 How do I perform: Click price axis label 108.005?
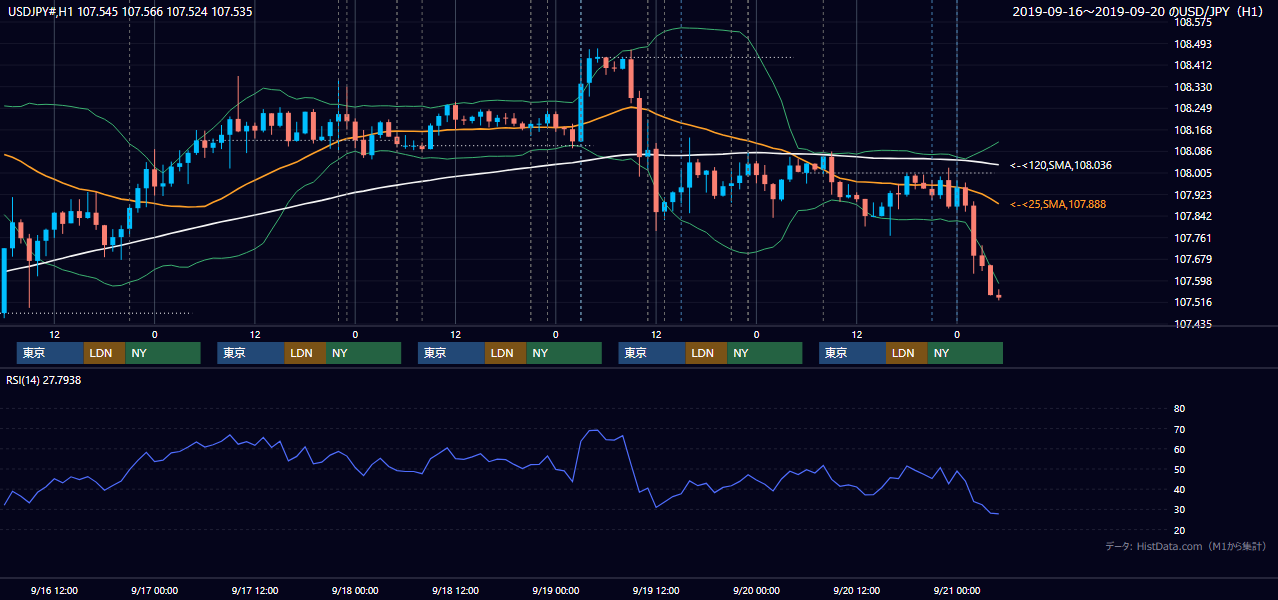[1192, 173]
